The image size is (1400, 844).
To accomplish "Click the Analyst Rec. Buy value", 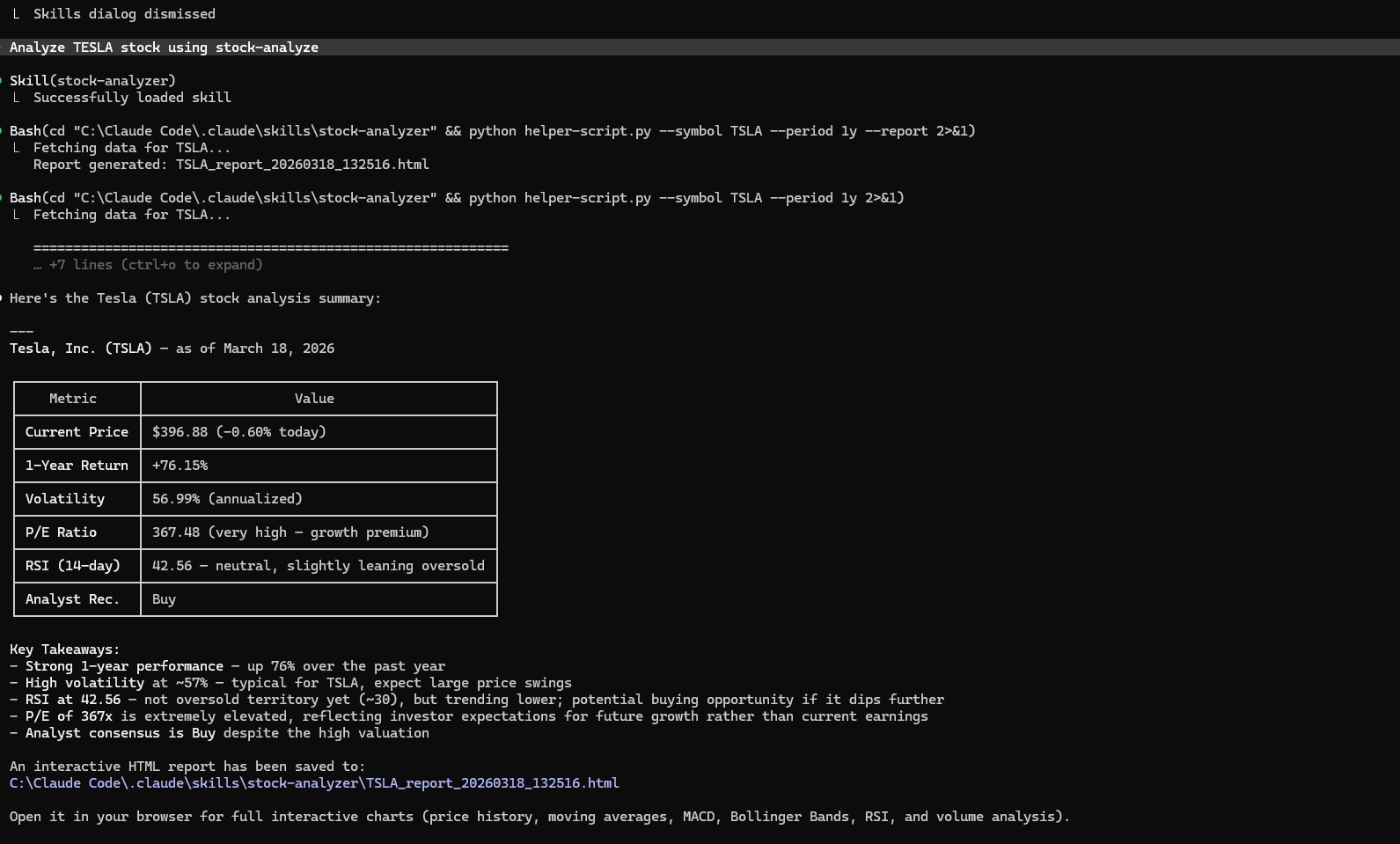I will click(165, 599).
